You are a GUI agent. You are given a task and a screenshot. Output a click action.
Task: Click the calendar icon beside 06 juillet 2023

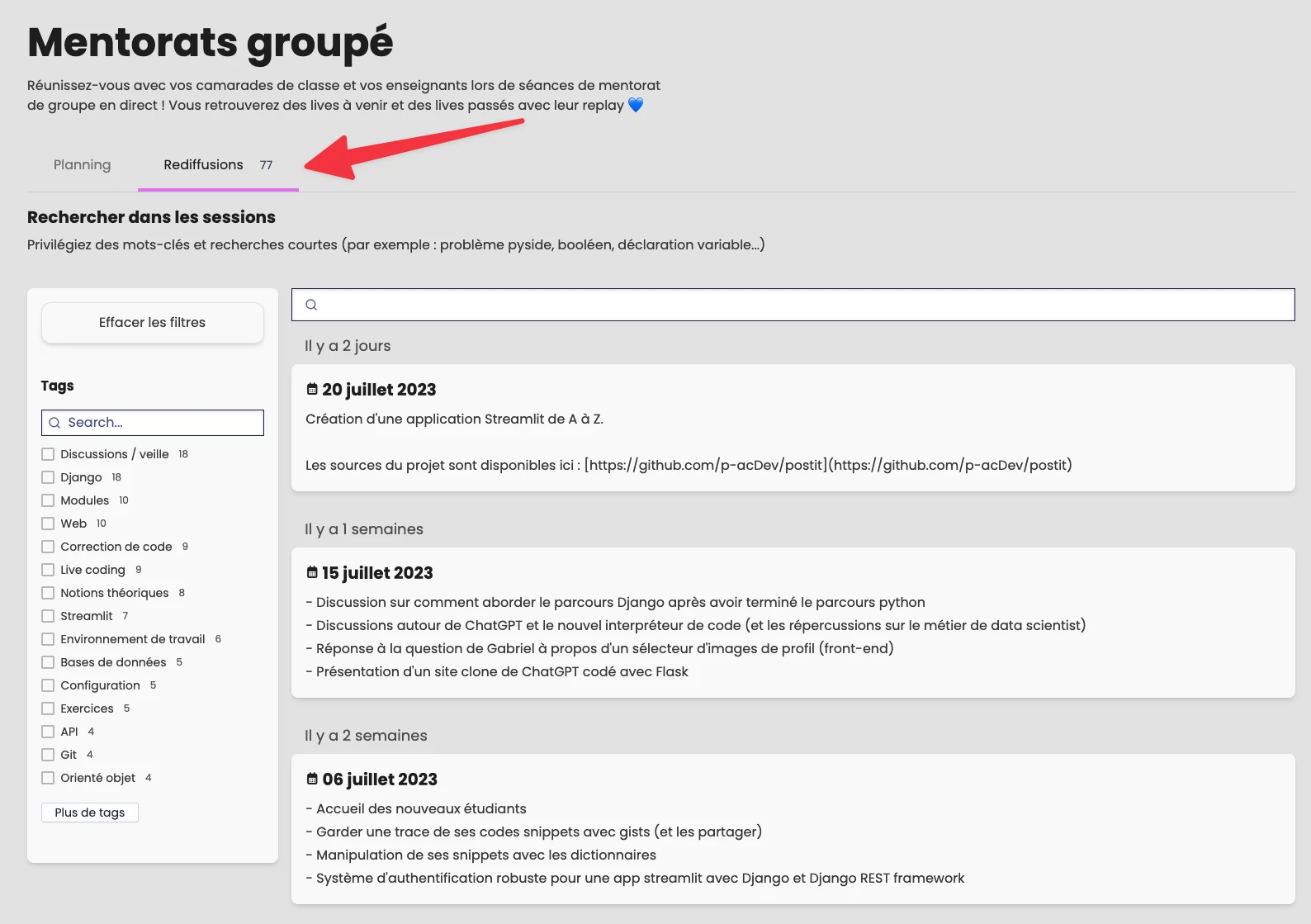coord(312,779)
